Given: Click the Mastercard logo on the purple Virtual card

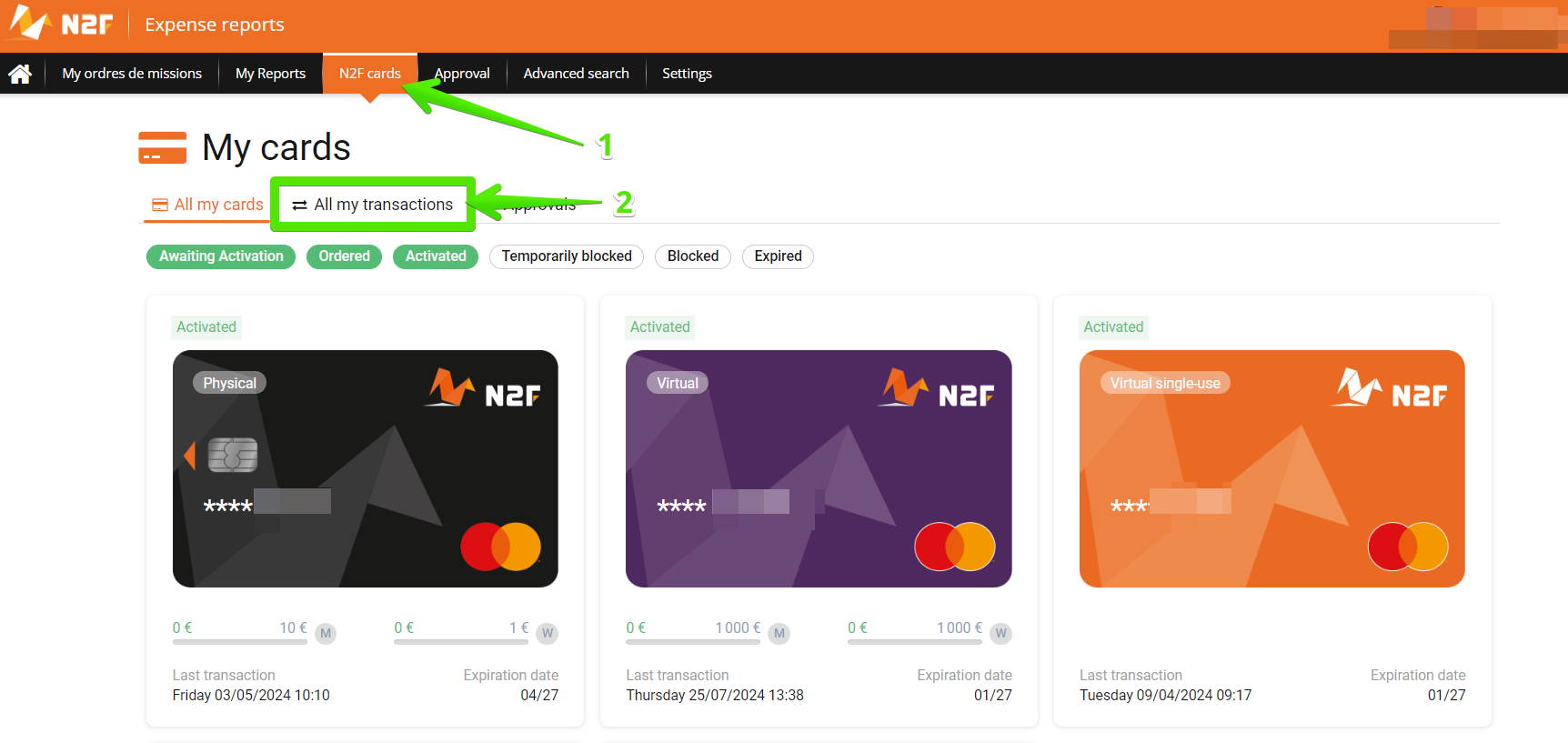Looking at the screenshot, I should coord(955,547).
